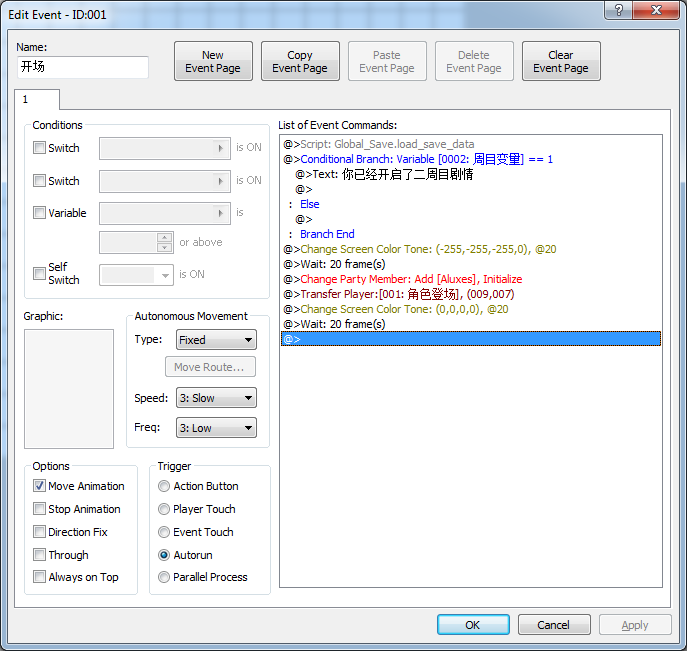The image size is (687, 651).
Task: Select the empty @> line under the Text command
Action: tap(471, 189)
